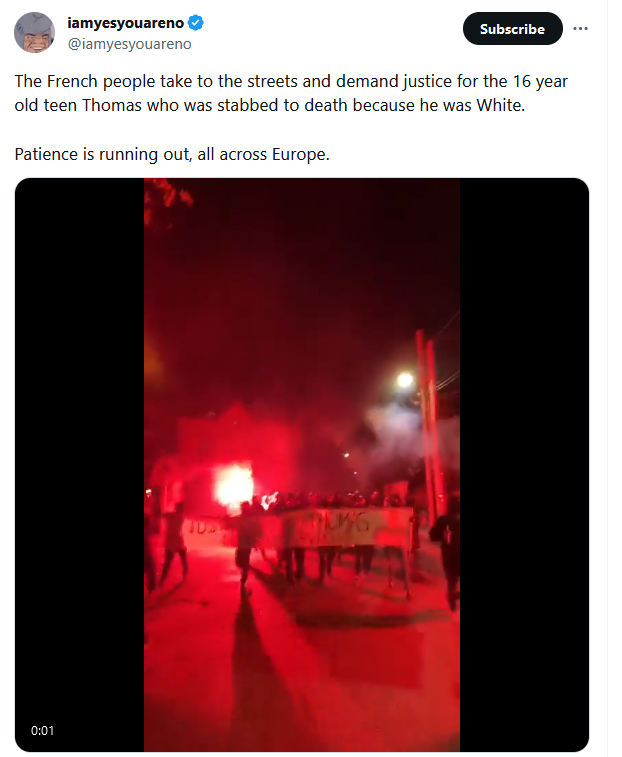622x757 pixels.
Task: Open the iamyesyouareno display name link
Action: coord(126,23)
